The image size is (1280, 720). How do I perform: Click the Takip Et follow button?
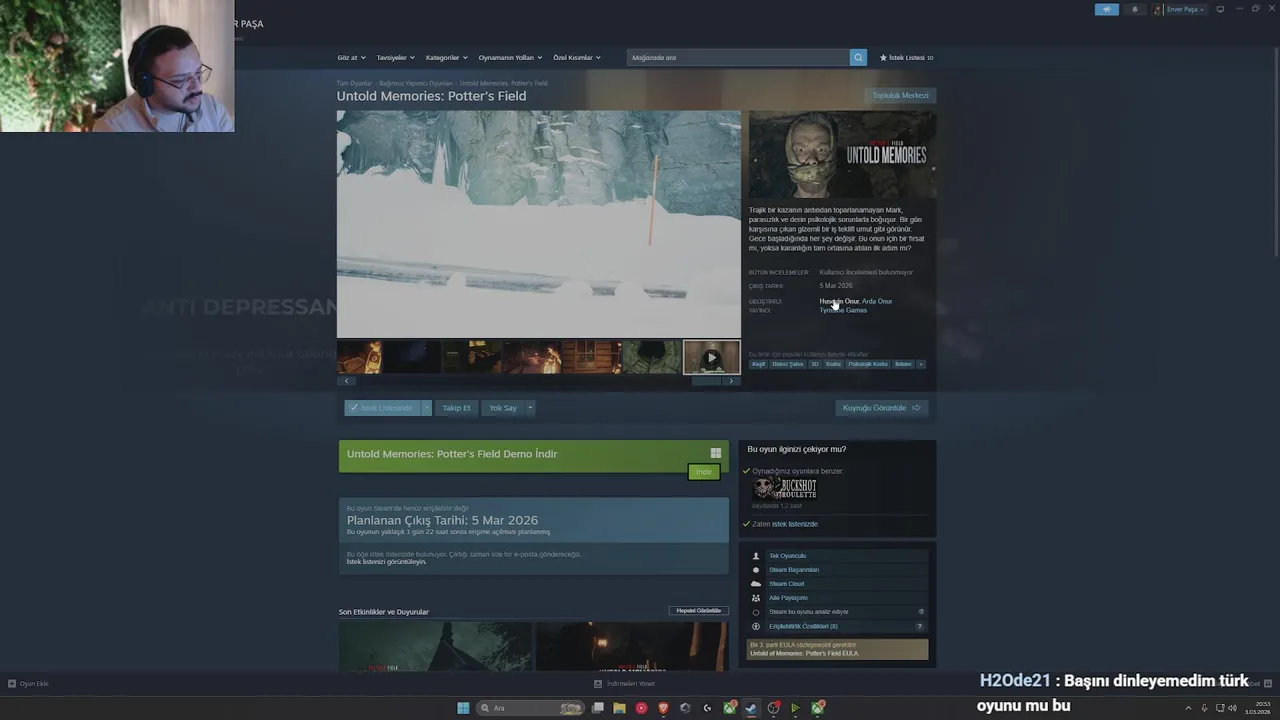coord(456,408)
